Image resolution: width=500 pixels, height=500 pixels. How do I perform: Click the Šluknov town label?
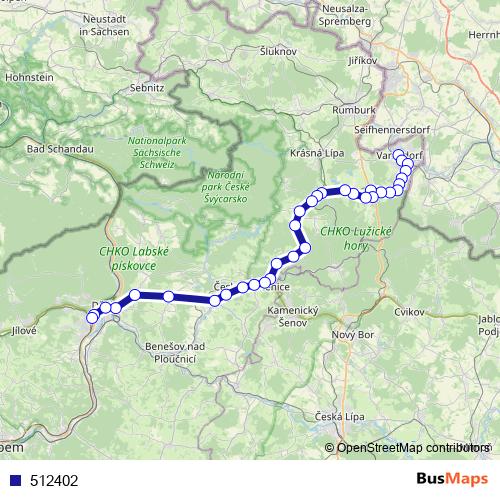point(278,51)
